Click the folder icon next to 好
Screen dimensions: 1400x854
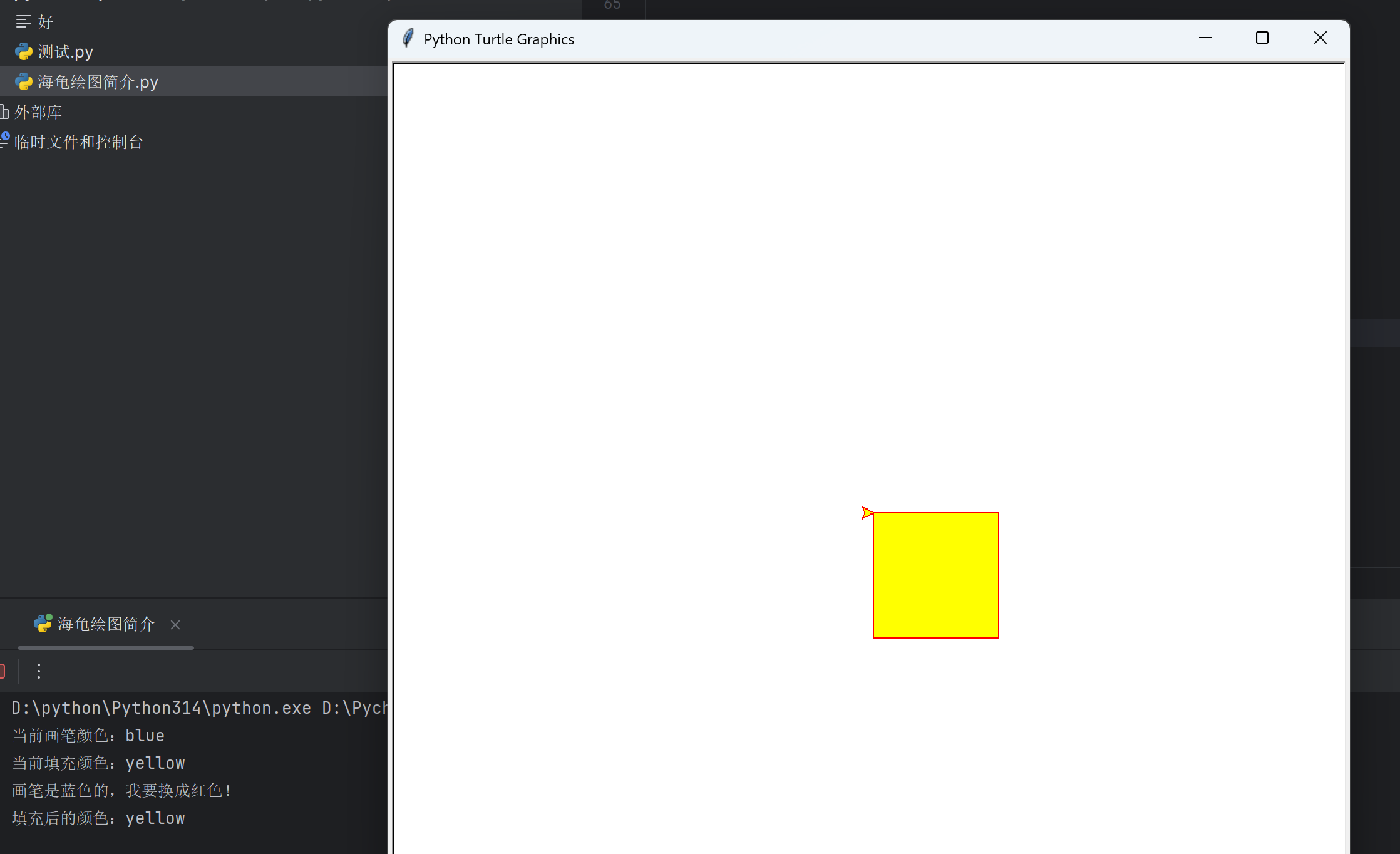(23, 21)
